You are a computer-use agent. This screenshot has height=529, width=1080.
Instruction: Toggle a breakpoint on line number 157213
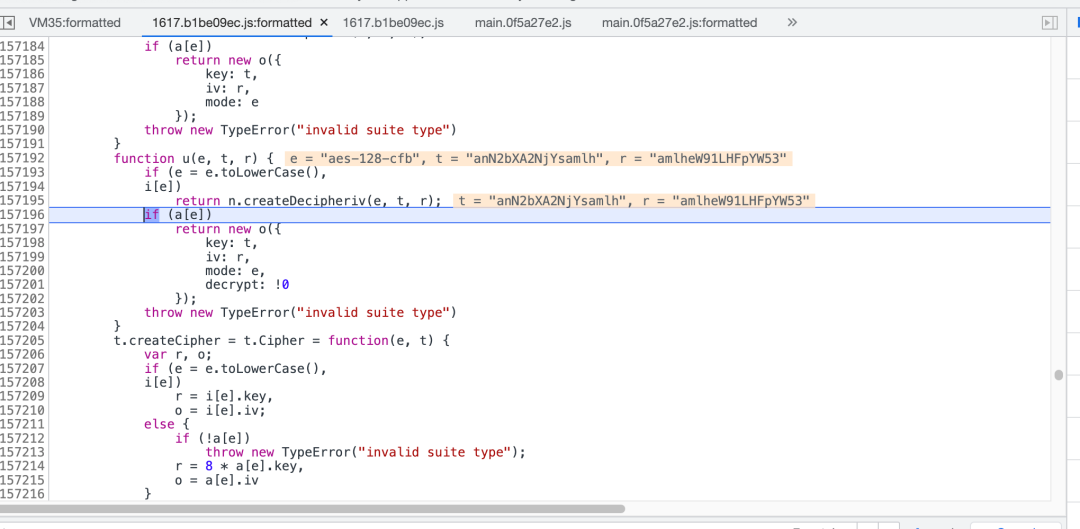23,453
